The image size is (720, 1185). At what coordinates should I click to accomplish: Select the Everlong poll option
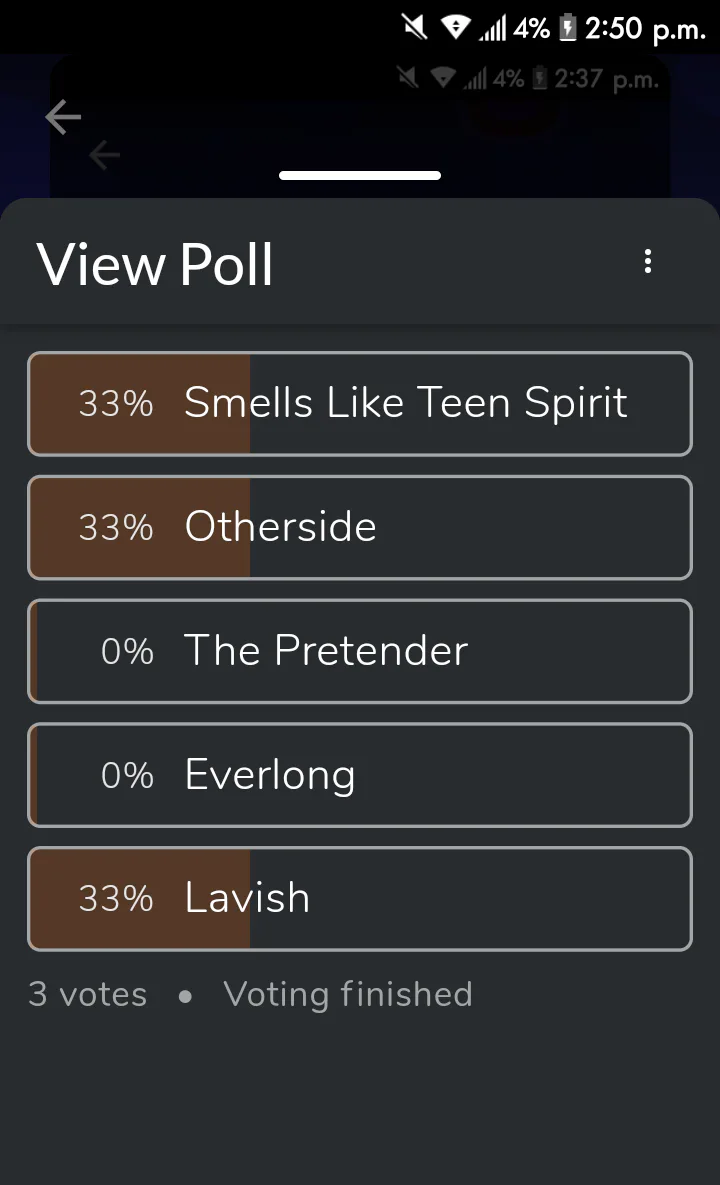(x=360, y=775)
